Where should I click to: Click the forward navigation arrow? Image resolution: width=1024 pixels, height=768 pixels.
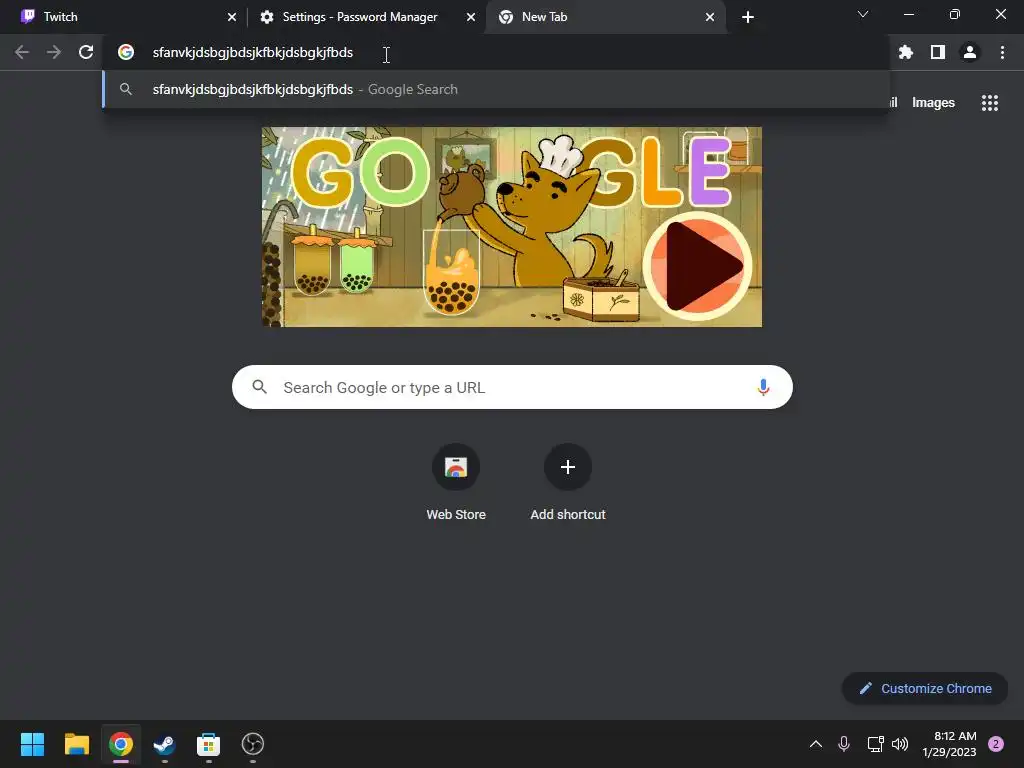(x=54, y=52)
